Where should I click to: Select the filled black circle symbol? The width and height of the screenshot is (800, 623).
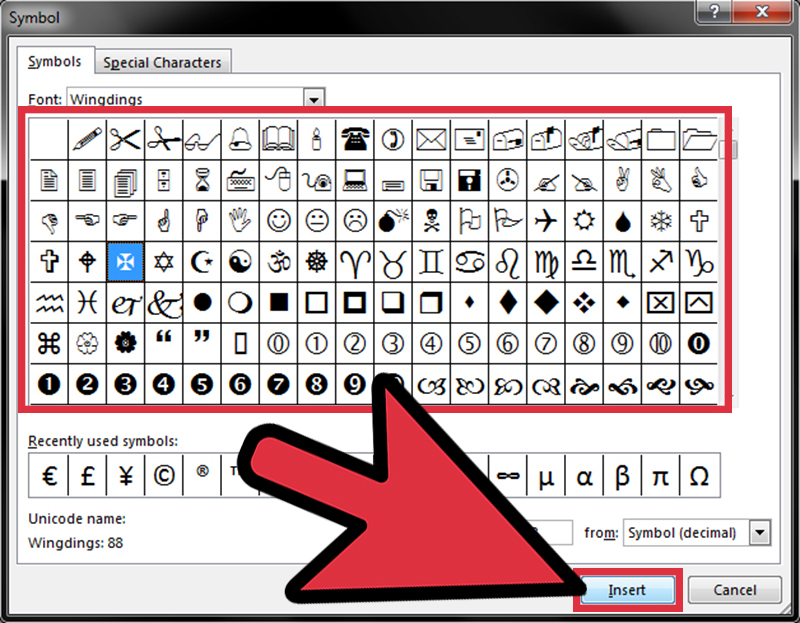point(202,303)
